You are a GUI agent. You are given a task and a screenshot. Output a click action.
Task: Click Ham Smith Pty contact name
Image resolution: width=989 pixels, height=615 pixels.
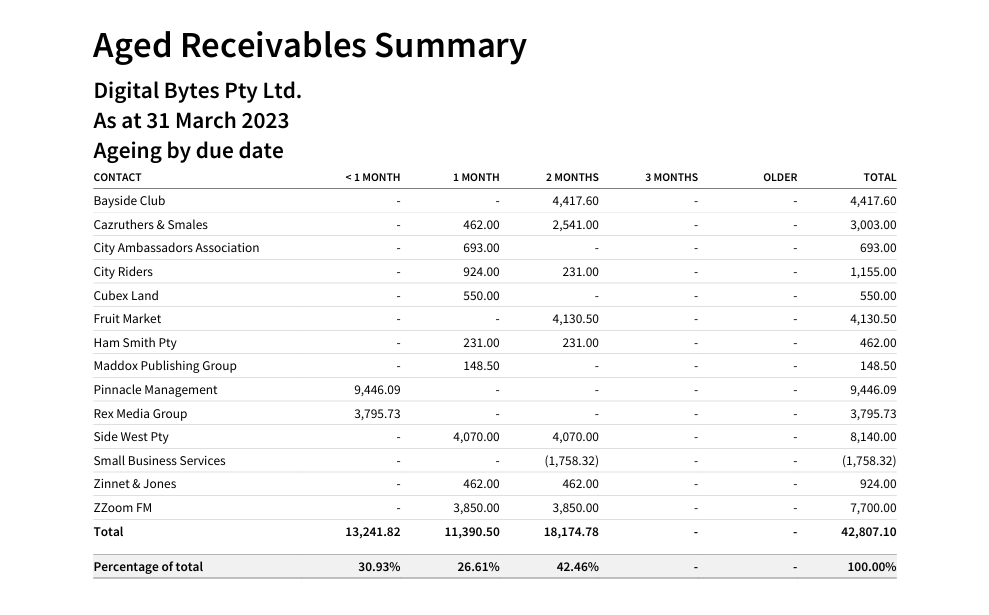135,343
